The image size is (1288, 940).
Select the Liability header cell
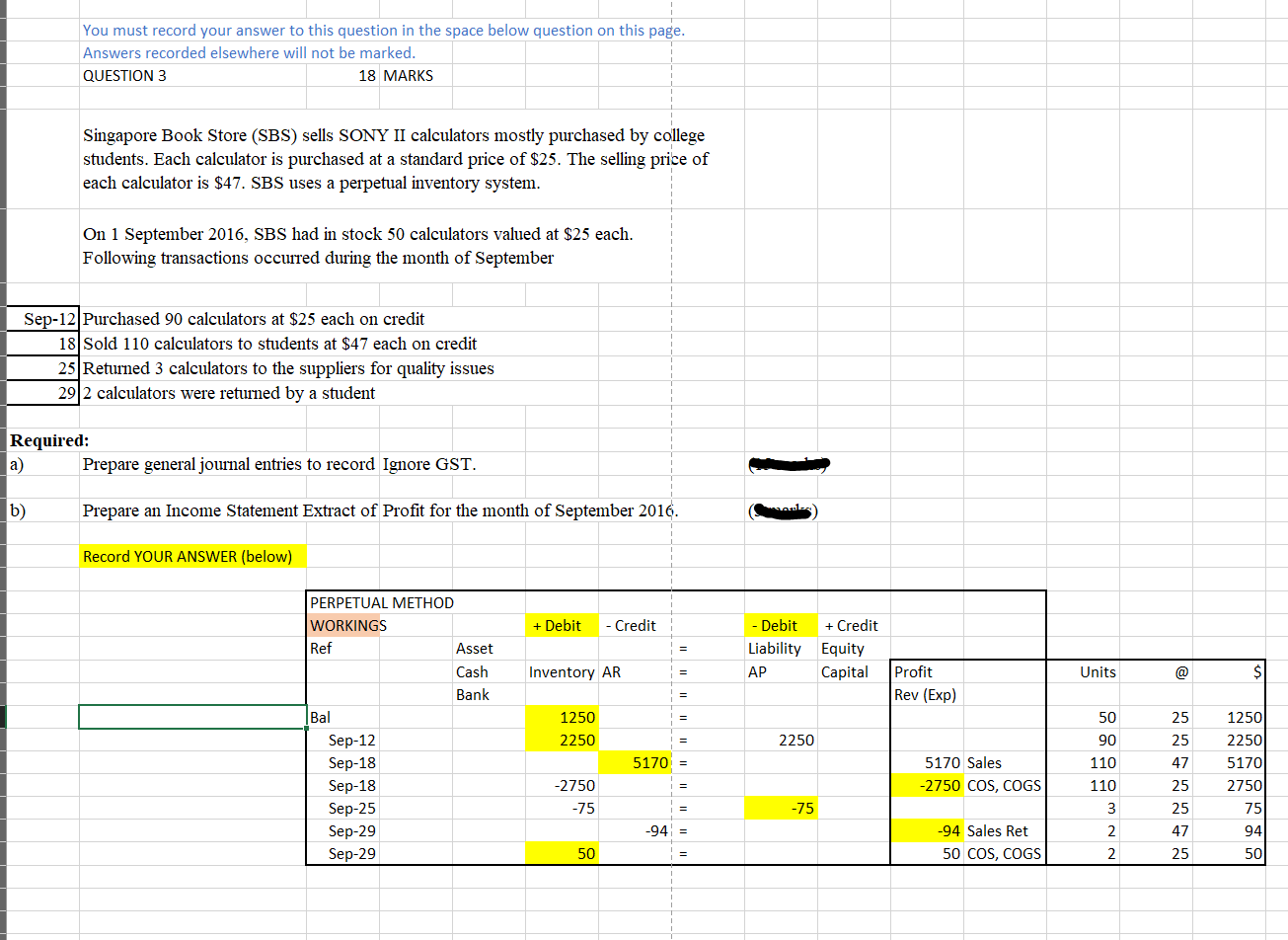[775, 649]
